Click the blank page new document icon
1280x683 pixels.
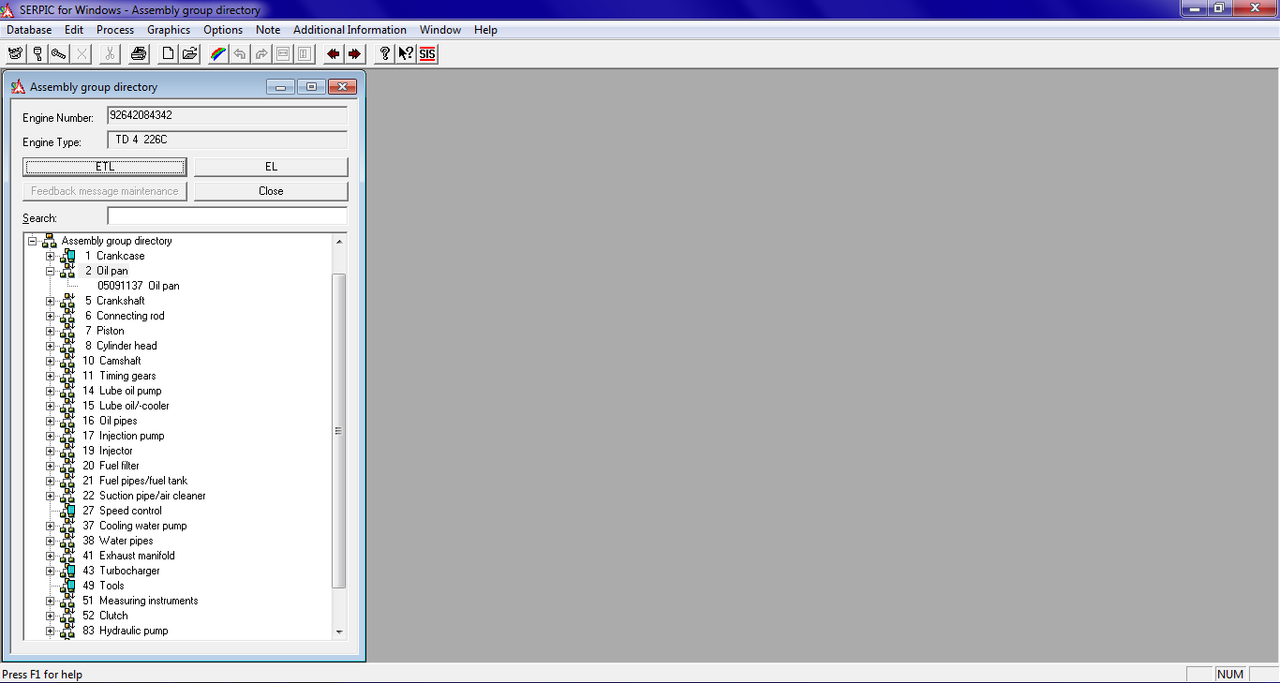coord(168,54)
